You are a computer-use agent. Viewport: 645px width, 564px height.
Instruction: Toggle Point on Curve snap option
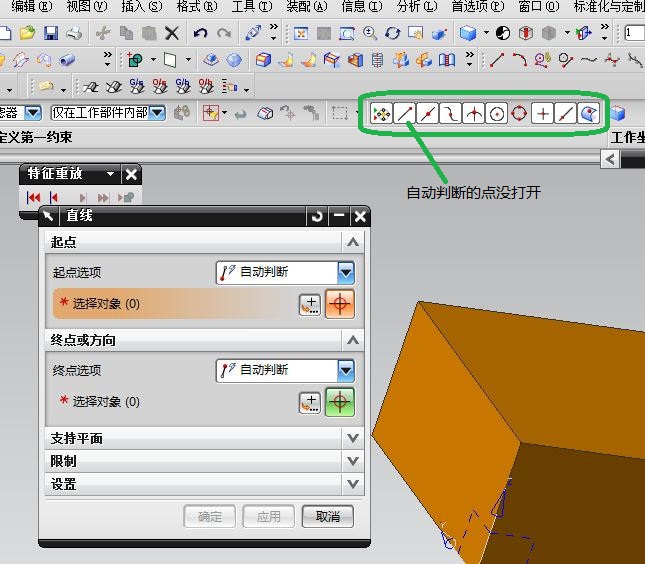(566, 113)
